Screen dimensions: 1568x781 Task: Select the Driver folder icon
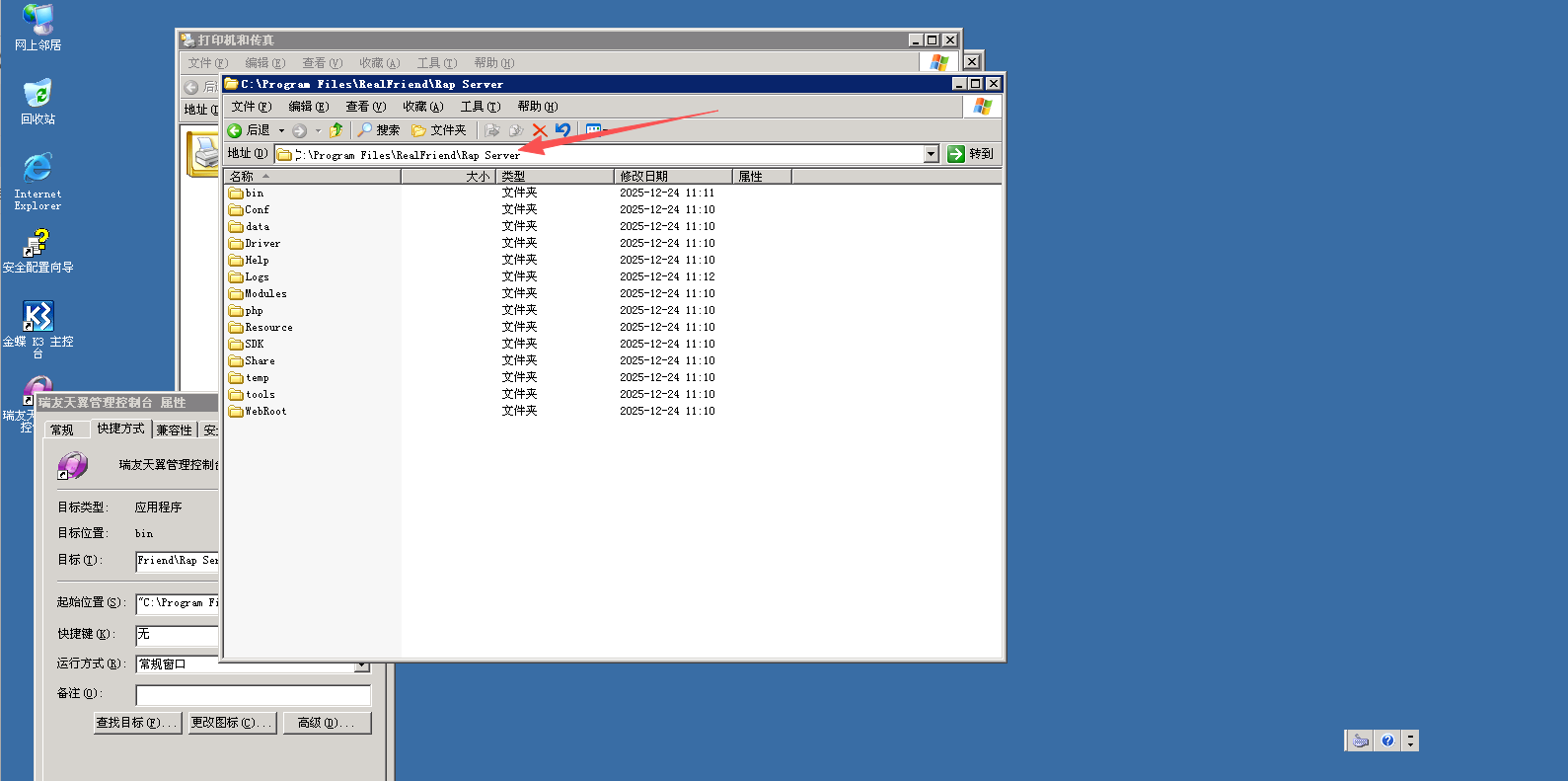coord(236,244)
